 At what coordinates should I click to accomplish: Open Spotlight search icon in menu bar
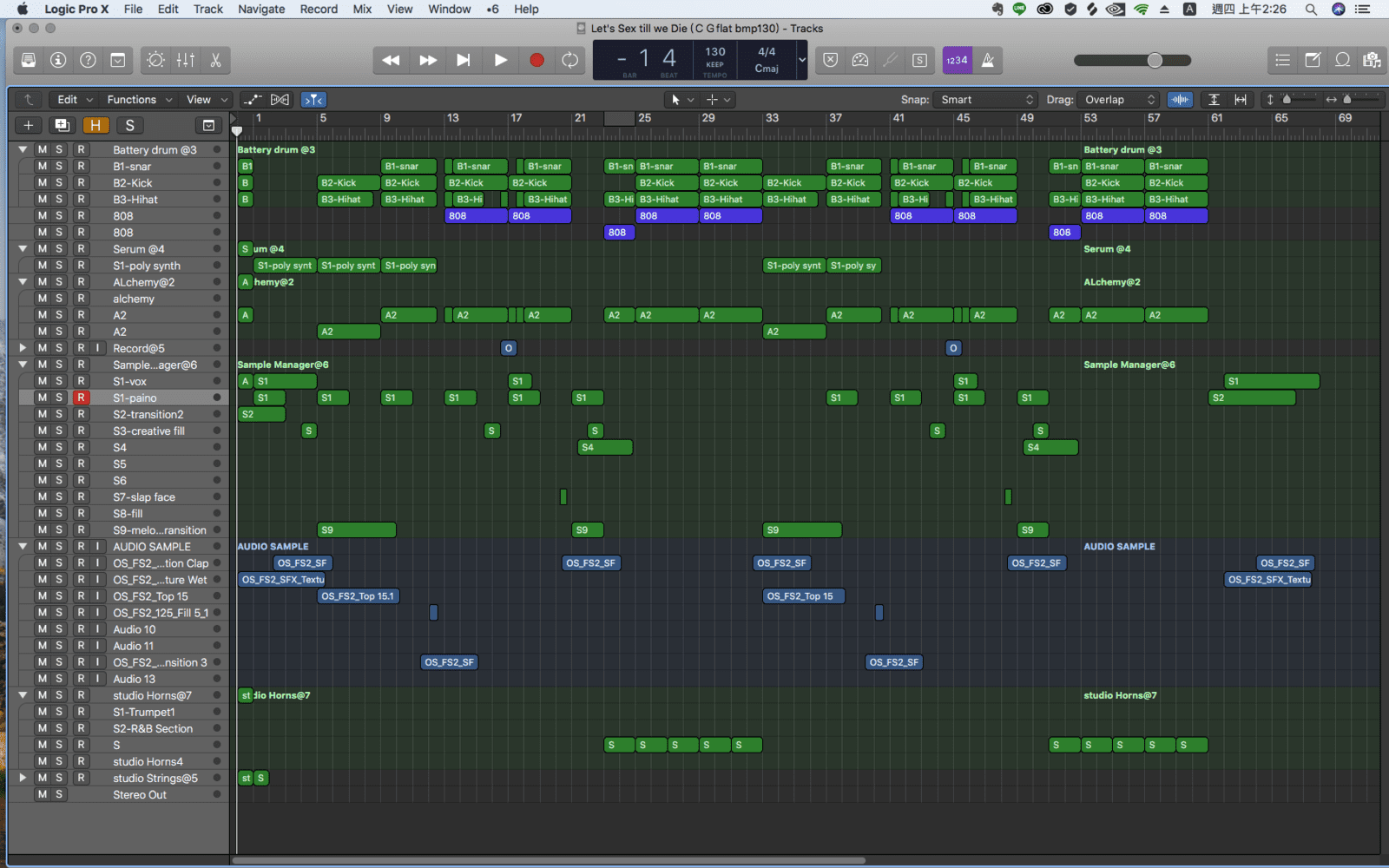click(1311, 9)
